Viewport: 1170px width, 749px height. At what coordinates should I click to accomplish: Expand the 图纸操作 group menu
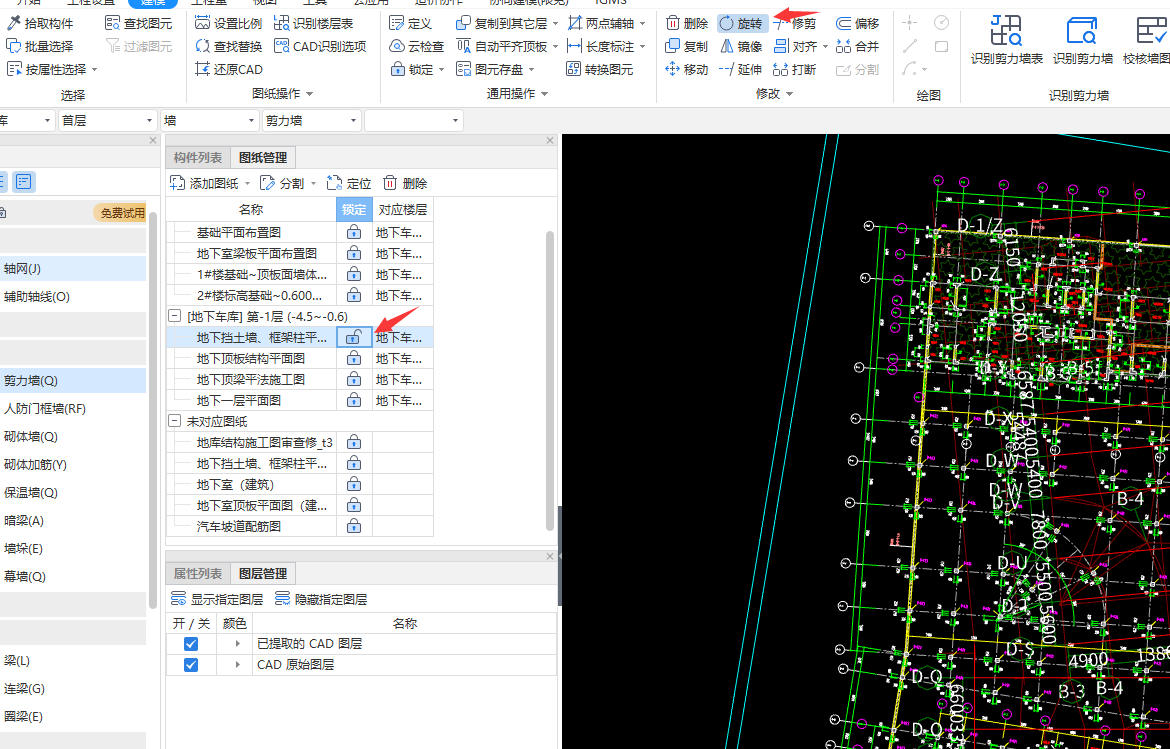point(284,93)
